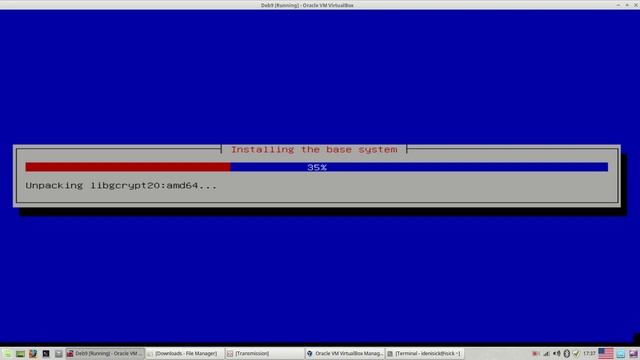Launch the web browser icon in taskbar
This screenshot has height=360, width=640.
[x=33, y=353]
